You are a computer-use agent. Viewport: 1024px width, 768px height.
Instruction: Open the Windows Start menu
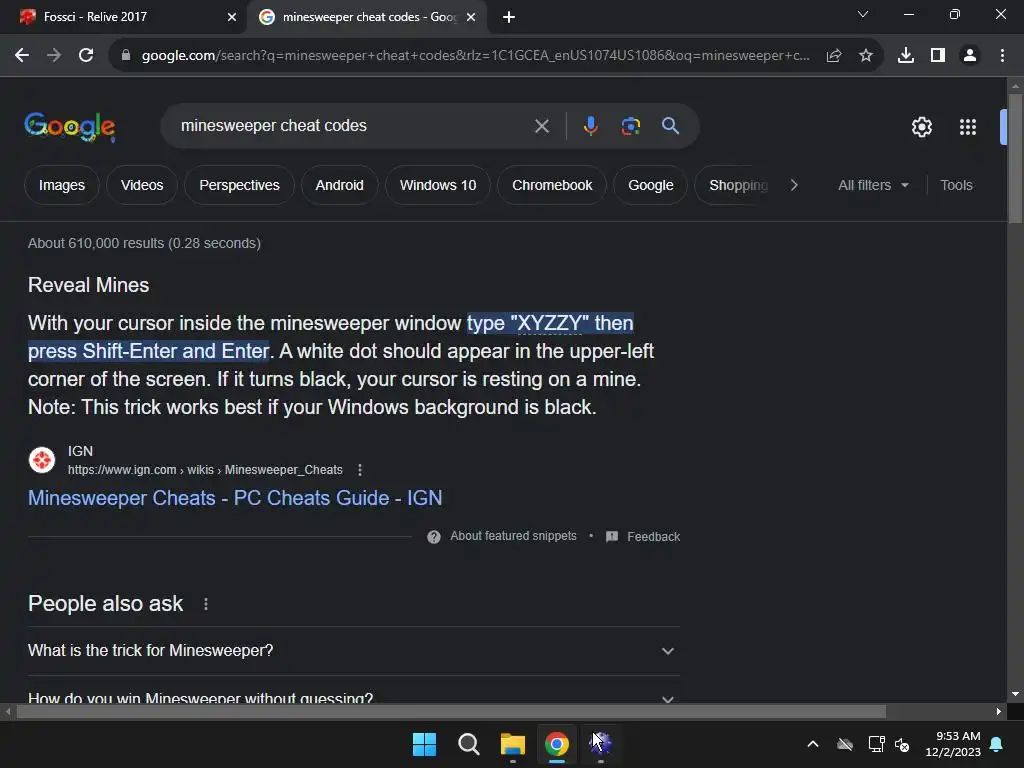pos(424,744)
